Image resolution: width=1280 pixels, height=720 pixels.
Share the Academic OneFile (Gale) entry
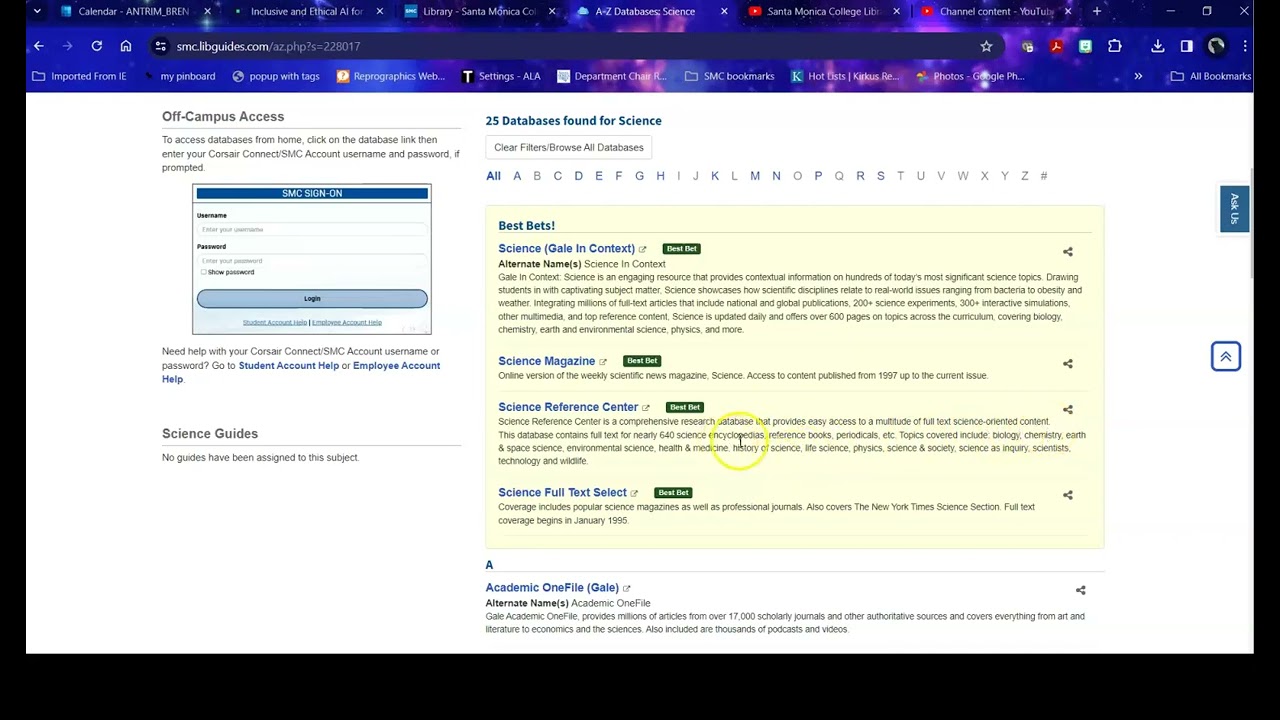coord(1080,591)
